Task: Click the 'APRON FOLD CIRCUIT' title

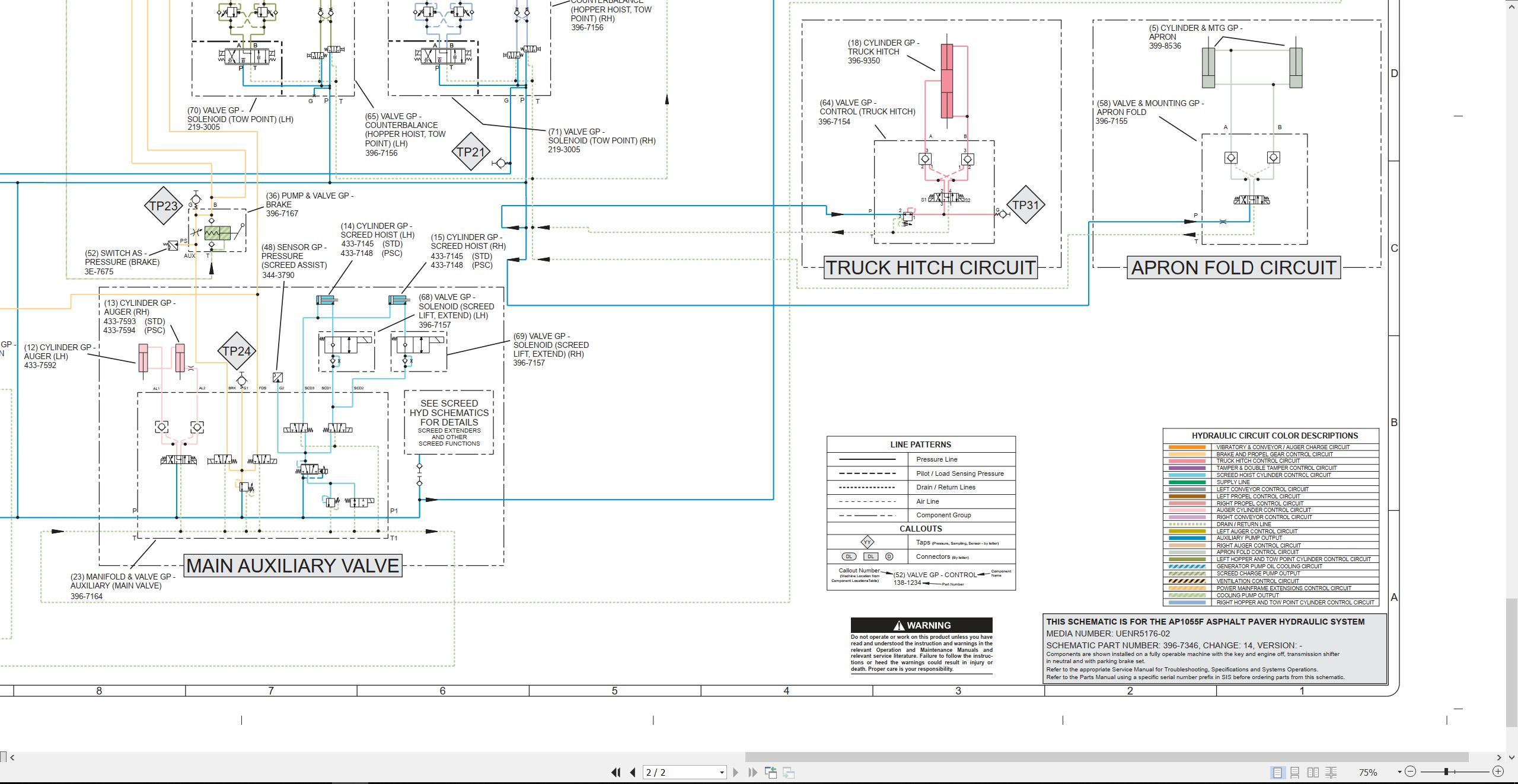Action: [x=1233, y=268]
